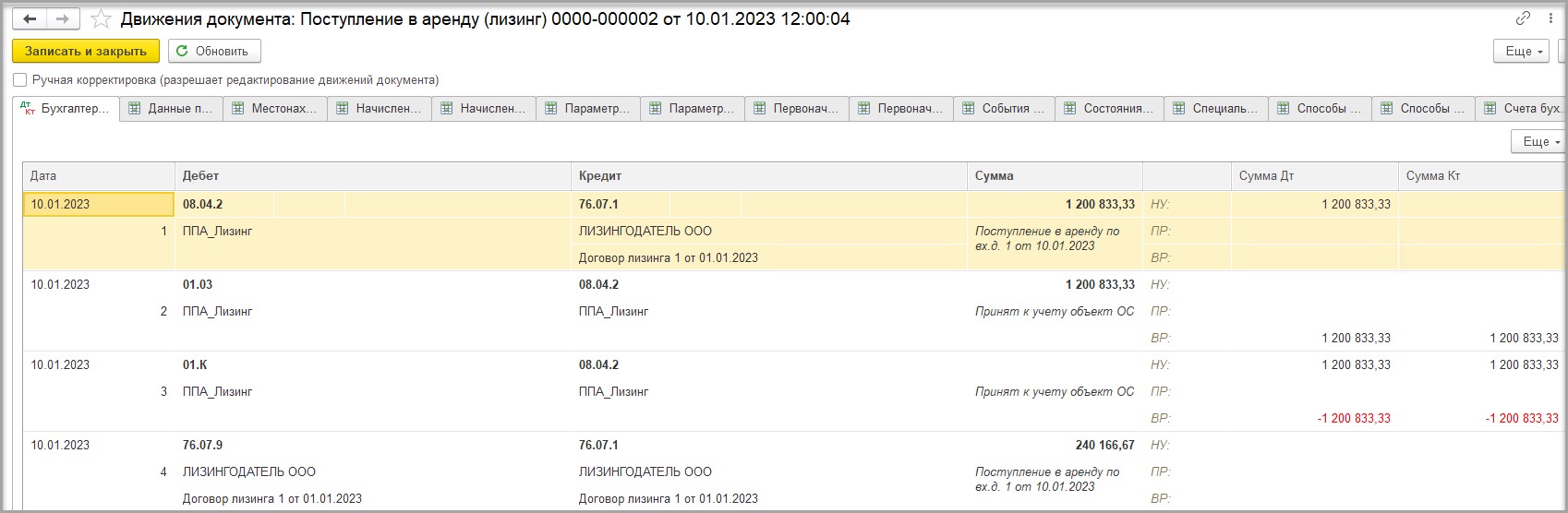Go back with the left arrow button
This screenshot has height=513, width=1568.
point(30,19)
